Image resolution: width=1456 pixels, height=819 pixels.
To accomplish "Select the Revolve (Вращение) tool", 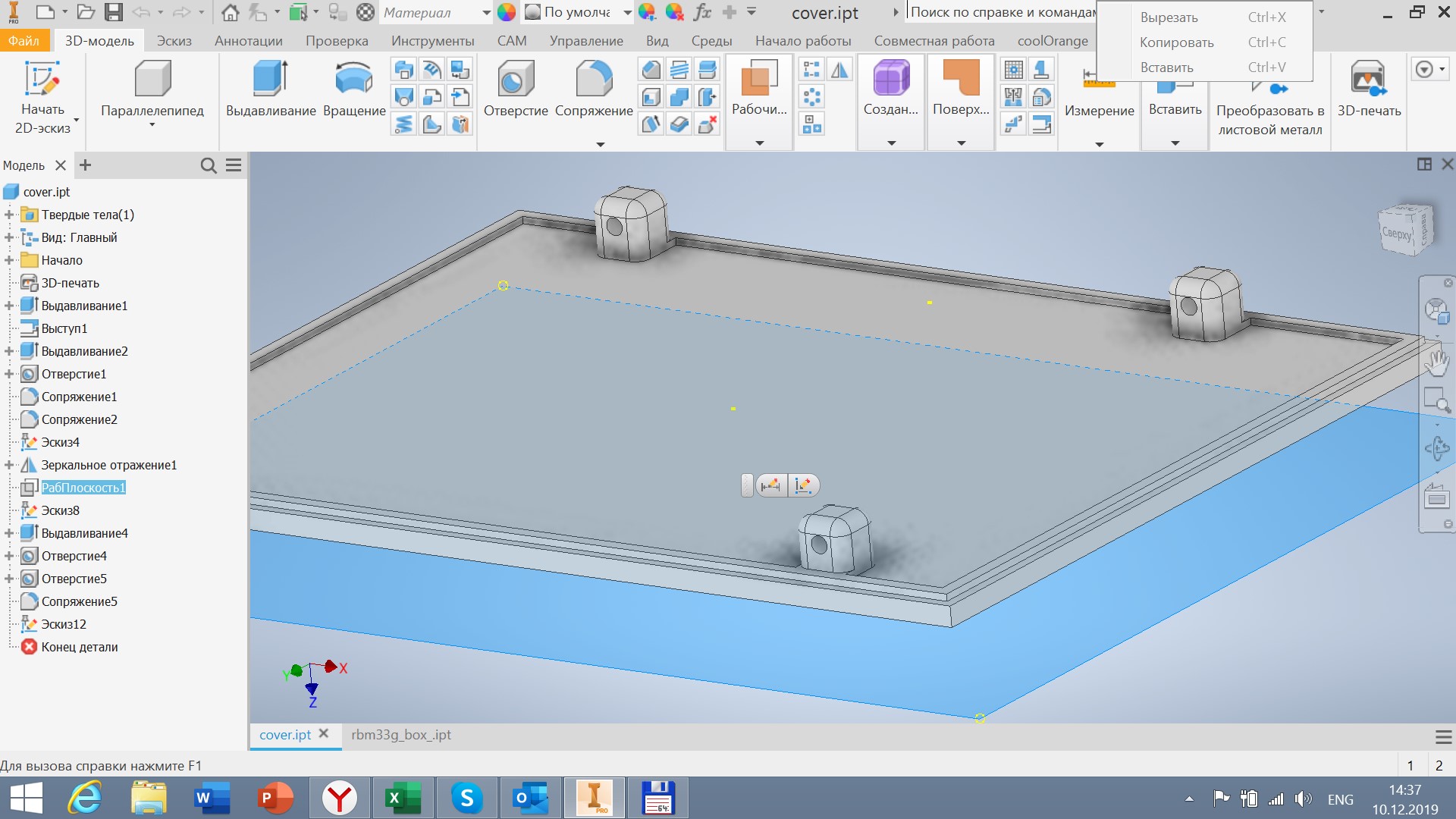I will [x=353, y=80].
